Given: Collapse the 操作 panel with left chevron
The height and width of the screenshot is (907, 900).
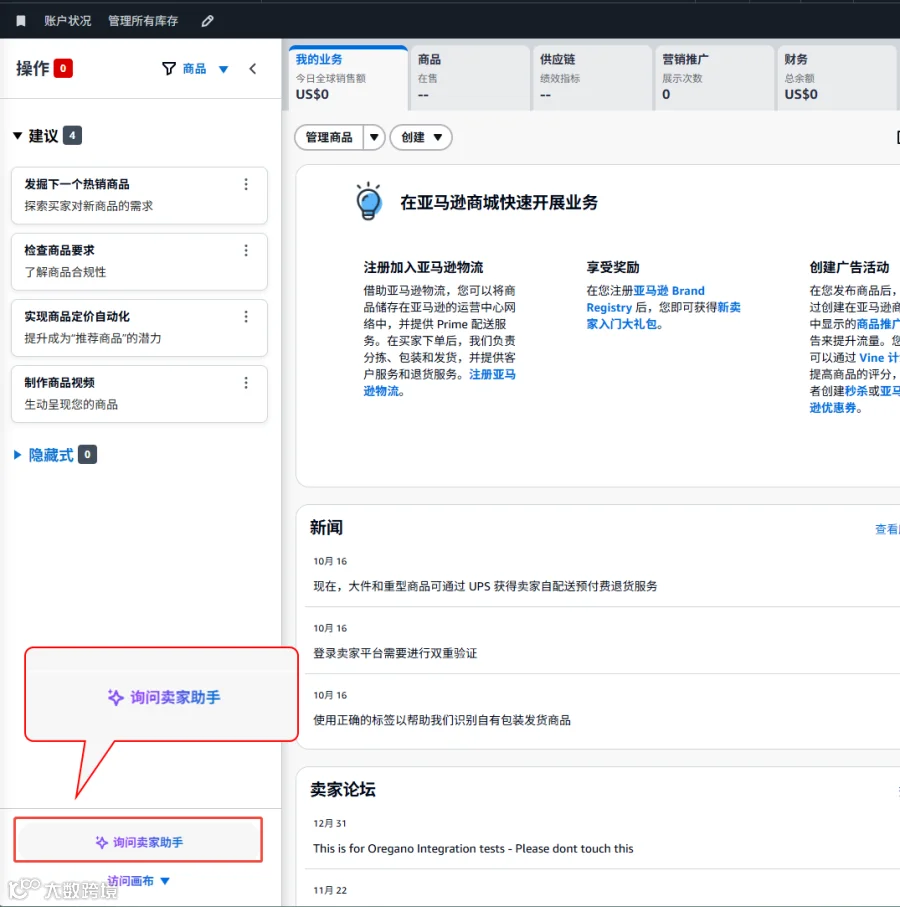Looking at the screenshot, I should pos(253,69).
